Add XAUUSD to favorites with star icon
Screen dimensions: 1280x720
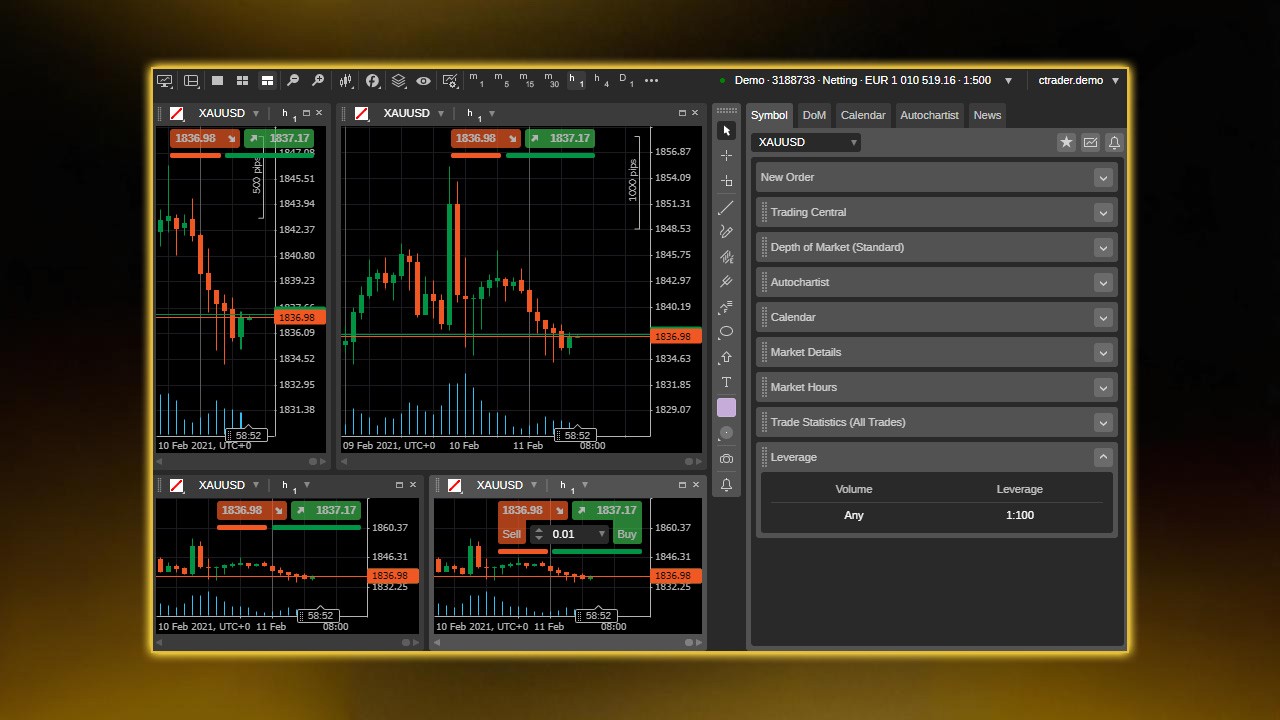click(x=1066, y=143)
